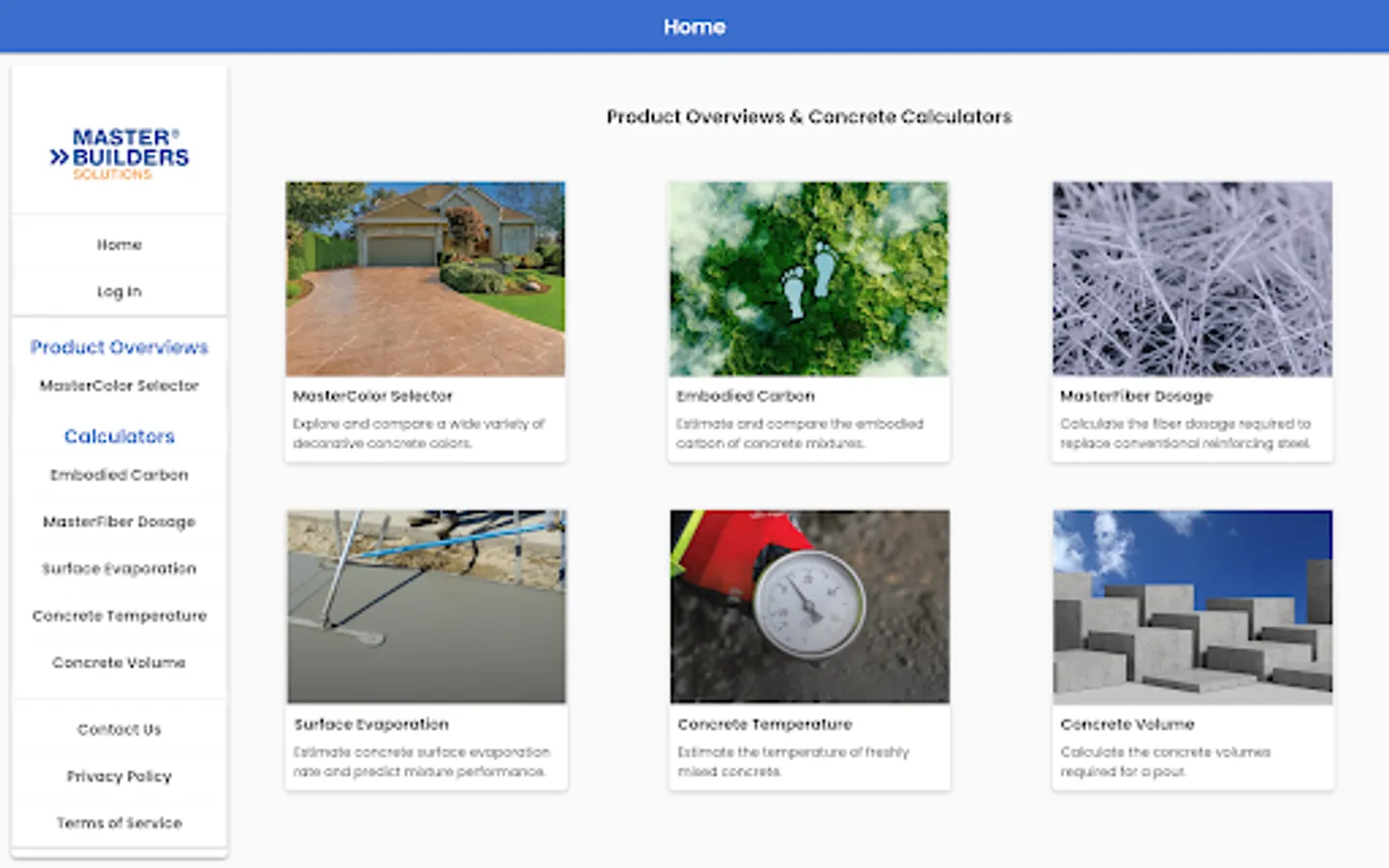Image resolution: width=1389 pixels, height=868 pixels.
Task: Click the Concrete Volume card title
Action: (1128, 724)
